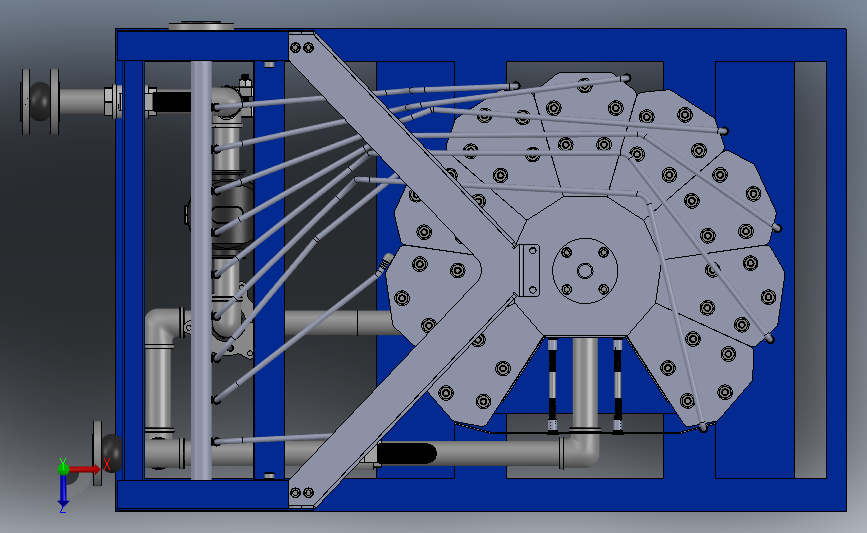
Task: Select the vertical pipe beneath the central hub
Action: coord(585,385)
